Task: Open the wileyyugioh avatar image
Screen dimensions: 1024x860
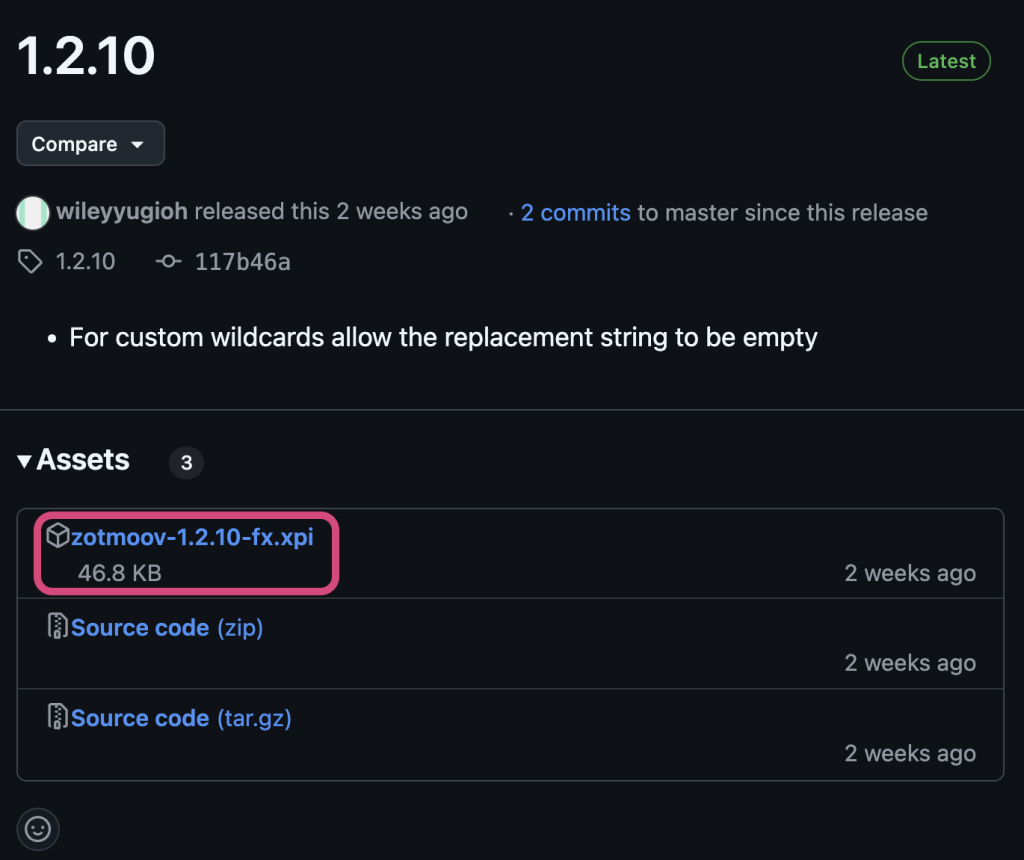Action: tap(32, 212)
